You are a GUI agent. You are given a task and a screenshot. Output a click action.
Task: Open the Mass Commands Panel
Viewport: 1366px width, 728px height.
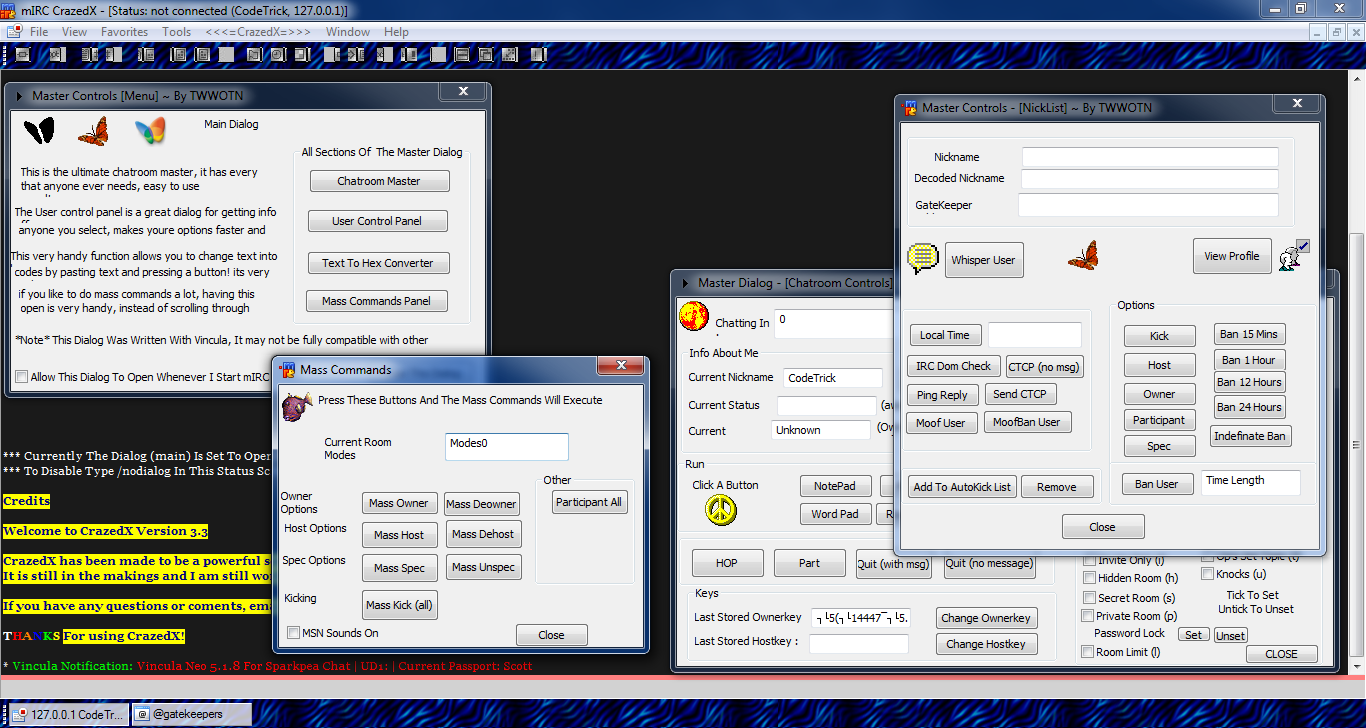coord(376,301)
